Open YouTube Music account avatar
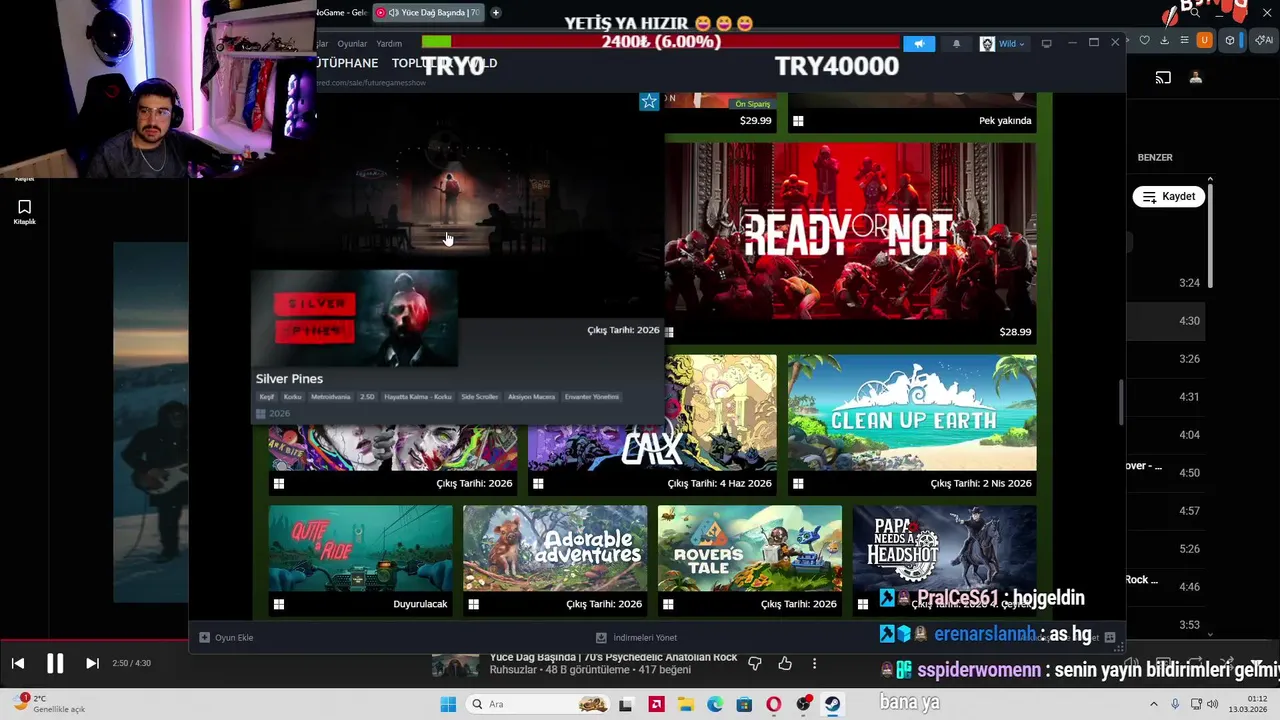Screen dimensions: 1280x720 coord(1196,78)
